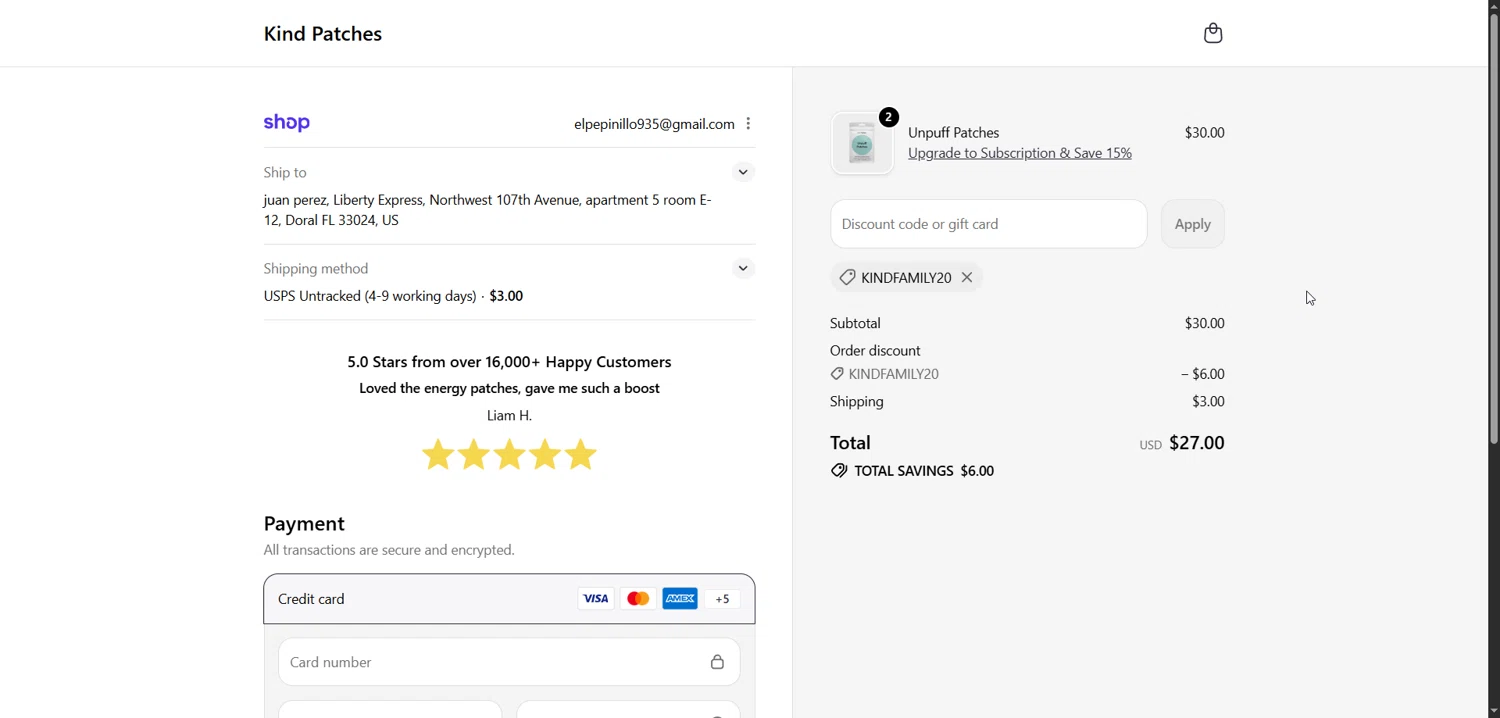Expand the Ship to section
This screenshot has height=718, width=1500.
pyautogui.click(x=743, y=172)
